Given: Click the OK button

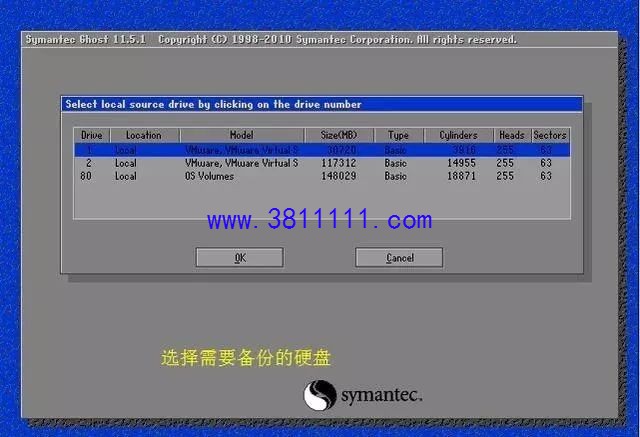Looking at the screenshot, I should coord(240,257).
